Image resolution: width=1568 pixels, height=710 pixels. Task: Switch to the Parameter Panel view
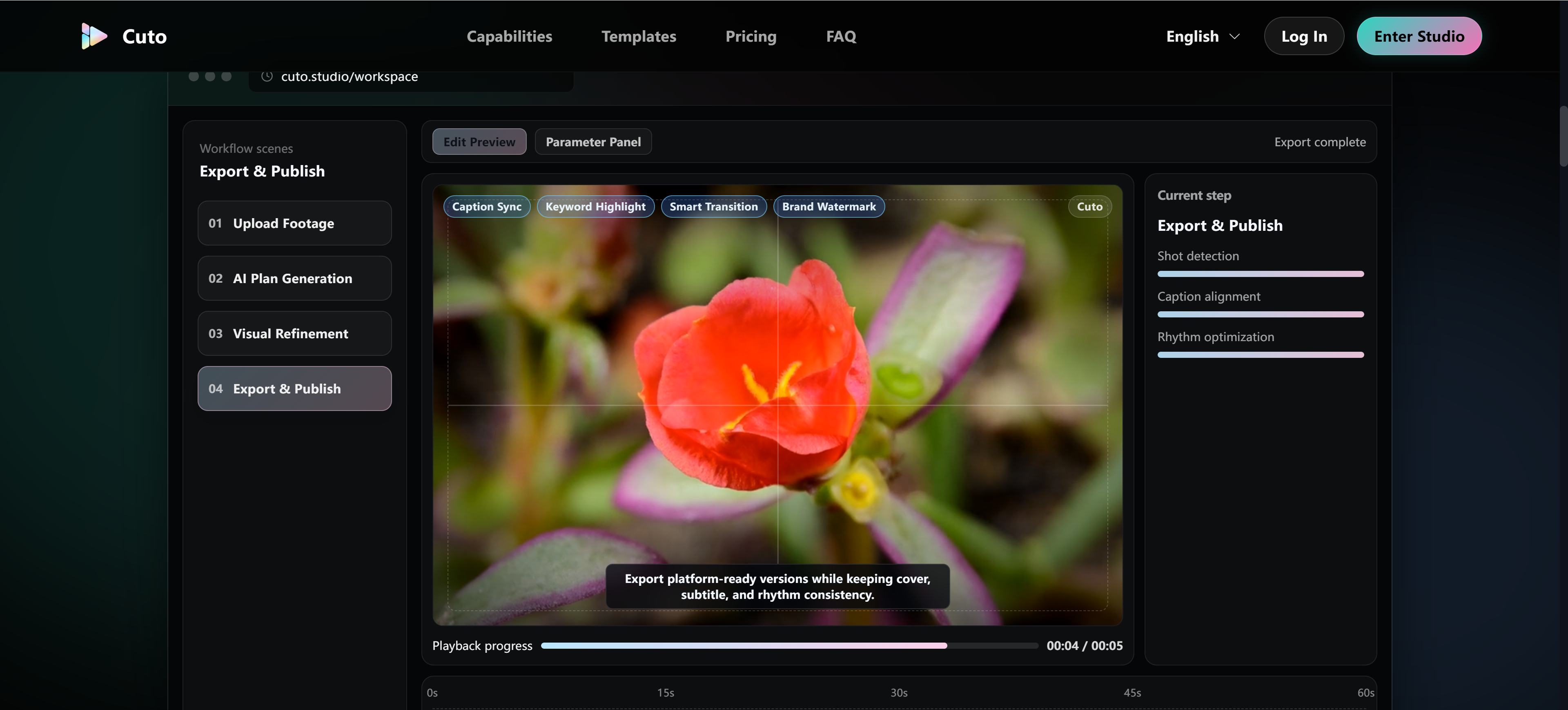coord(593,141)
